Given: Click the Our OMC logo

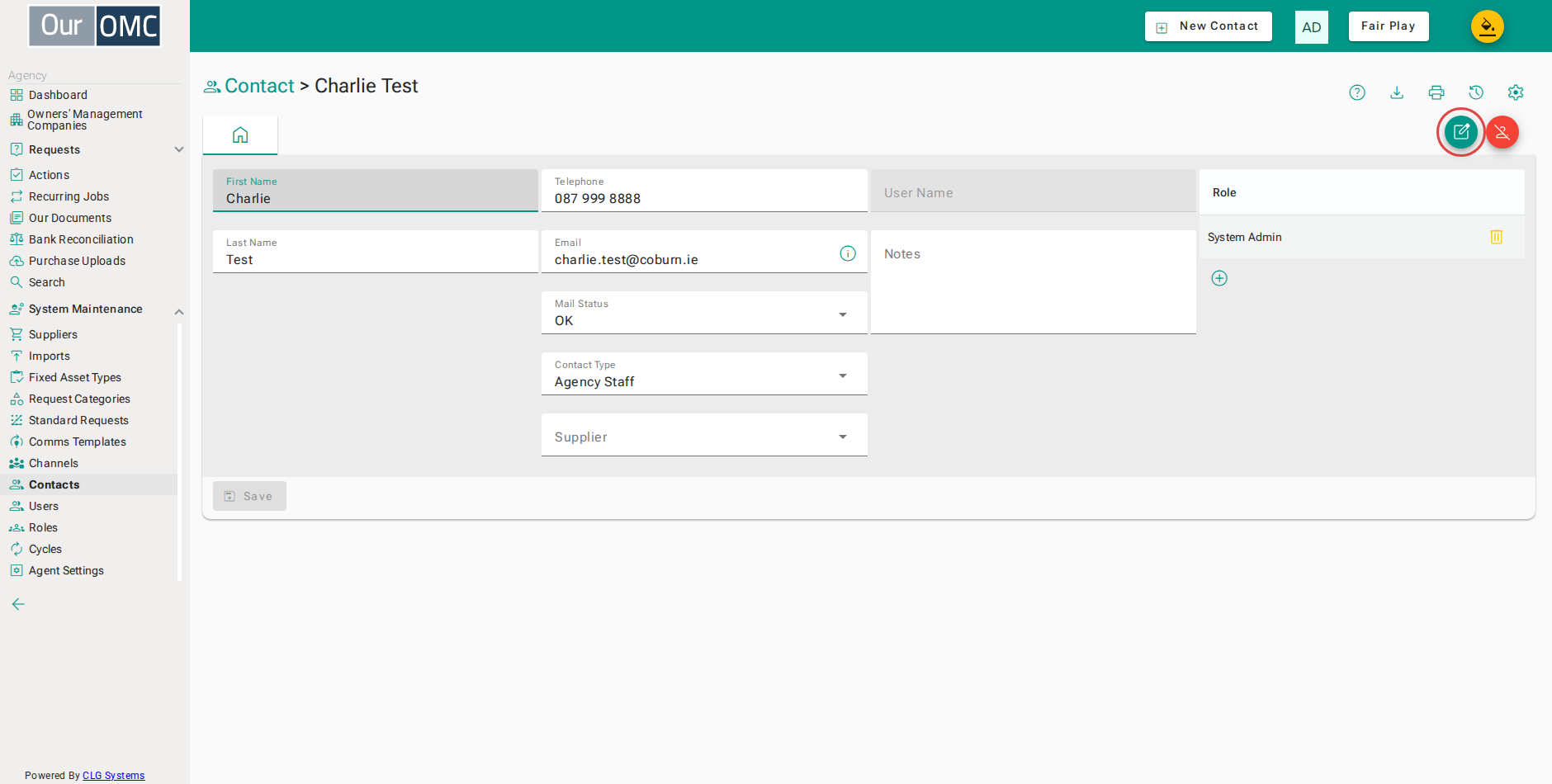Looking at the screenshot, I should coord(95,26).
